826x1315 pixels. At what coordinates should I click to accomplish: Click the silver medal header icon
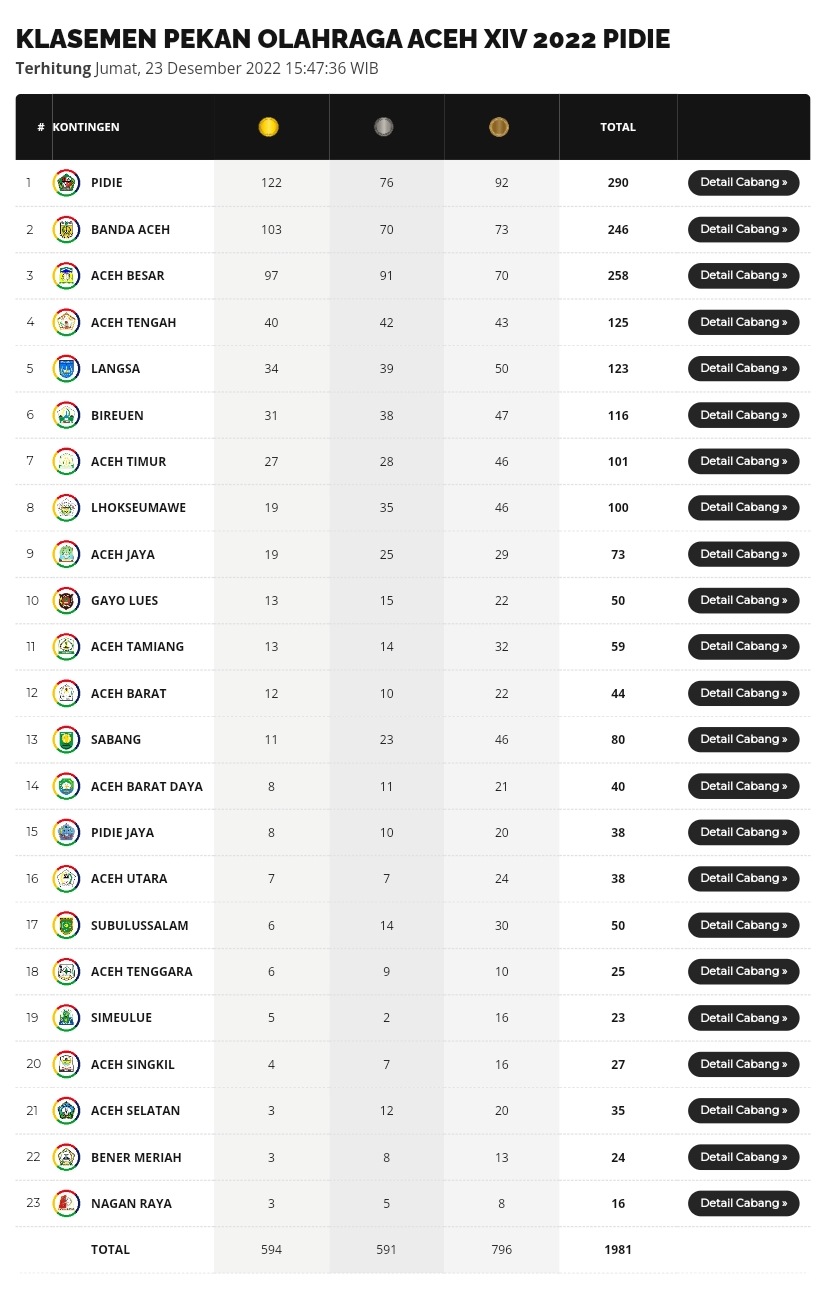pos(384,127)
